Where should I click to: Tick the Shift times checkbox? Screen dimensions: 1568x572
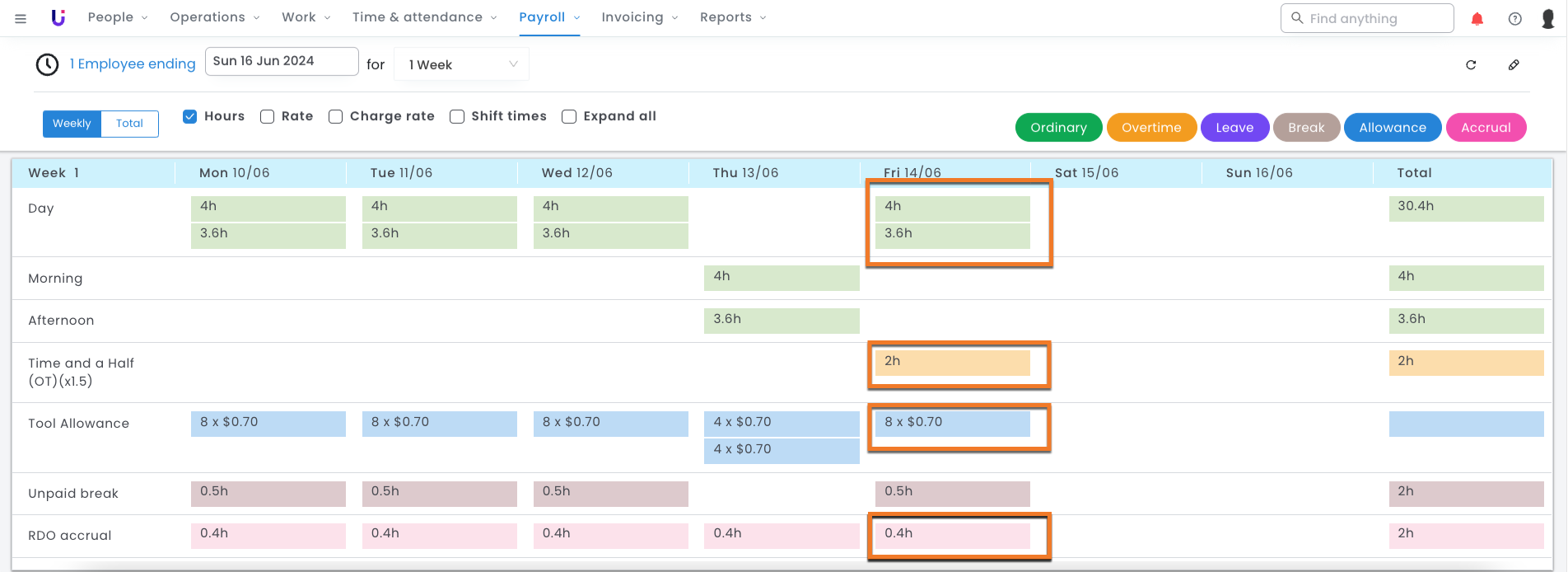click(457, 116)
